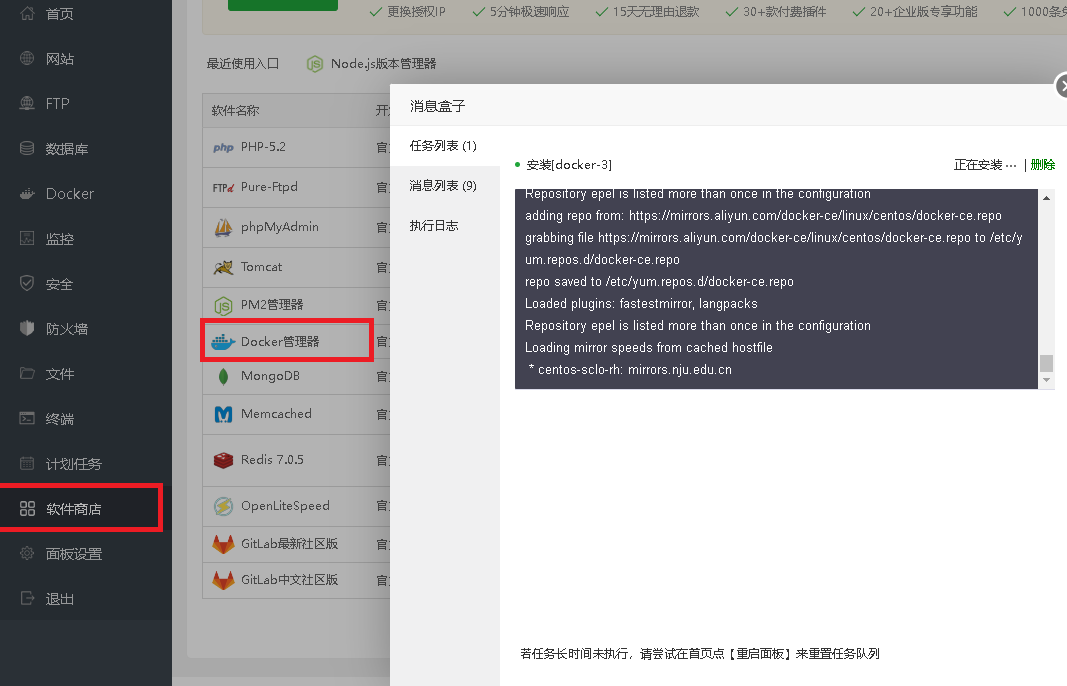Switch to the 消息列表 (9) tab
Viewport: 1067px width, 686px height.
click(x=443, y=186)
